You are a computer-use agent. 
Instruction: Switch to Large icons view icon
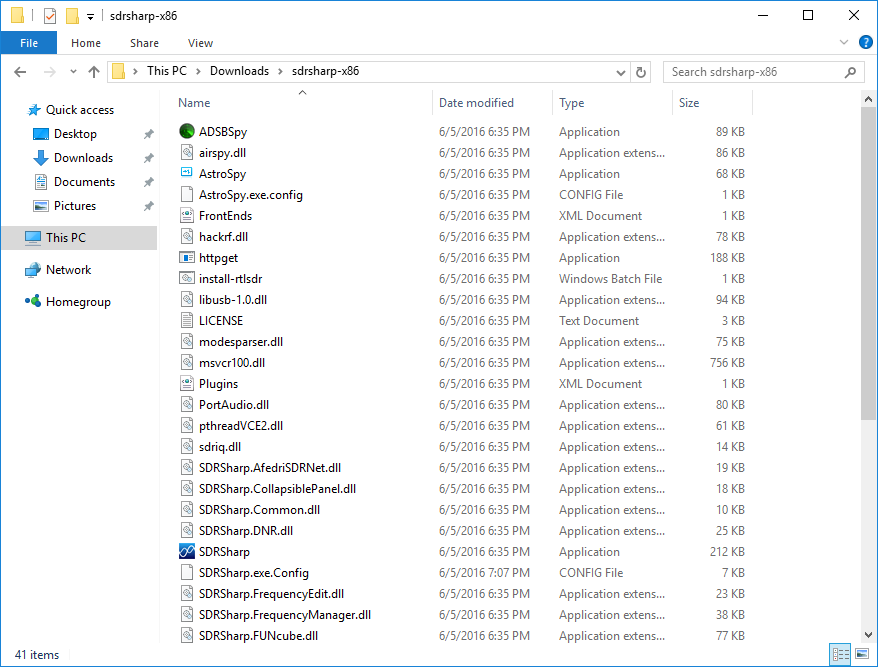862,654
